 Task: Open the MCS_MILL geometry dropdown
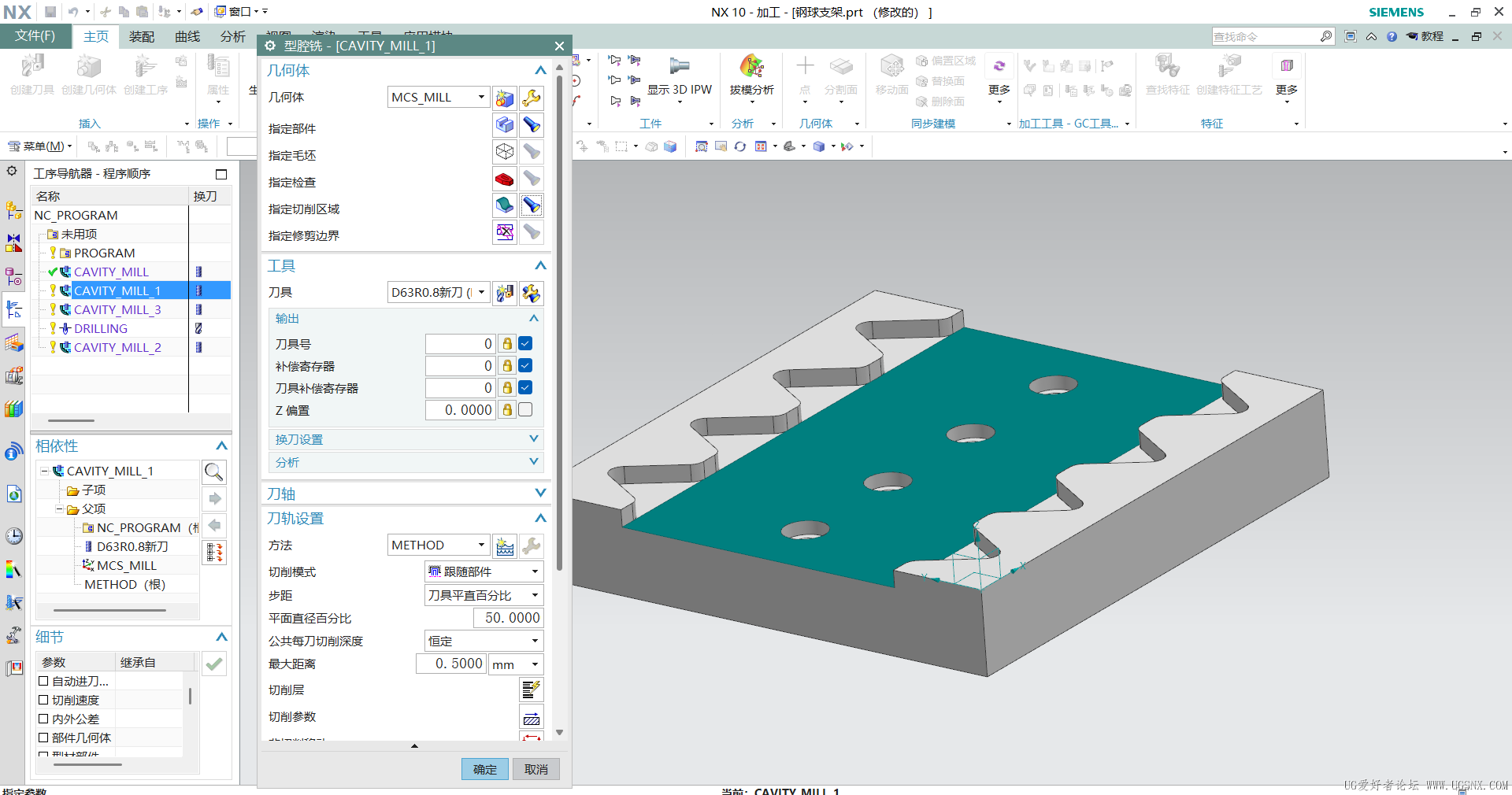click(439, 98)
